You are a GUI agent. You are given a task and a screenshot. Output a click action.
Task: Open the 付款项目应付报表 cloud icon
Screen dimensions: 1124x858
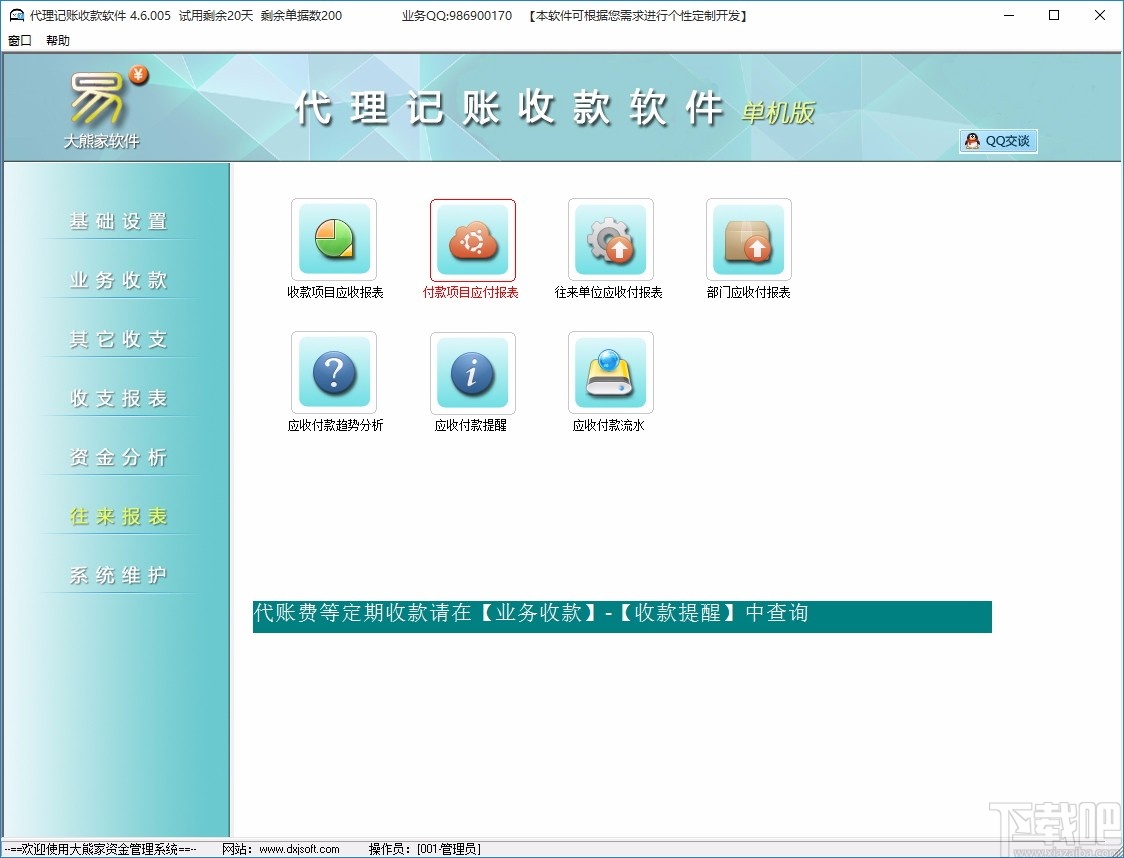click(x=472, y=239)
